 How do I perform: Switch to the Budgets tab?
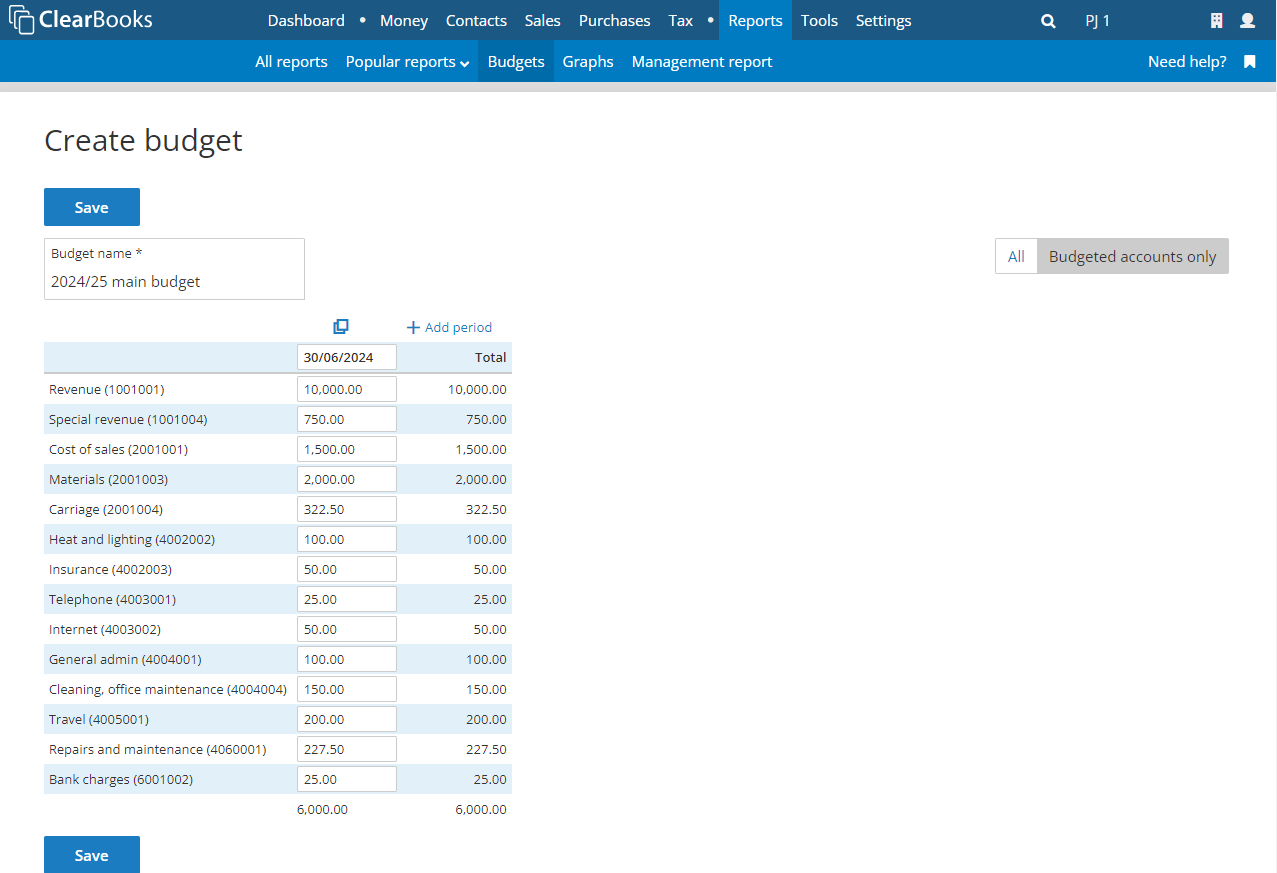pyautogui.click(x=516, y=62)
